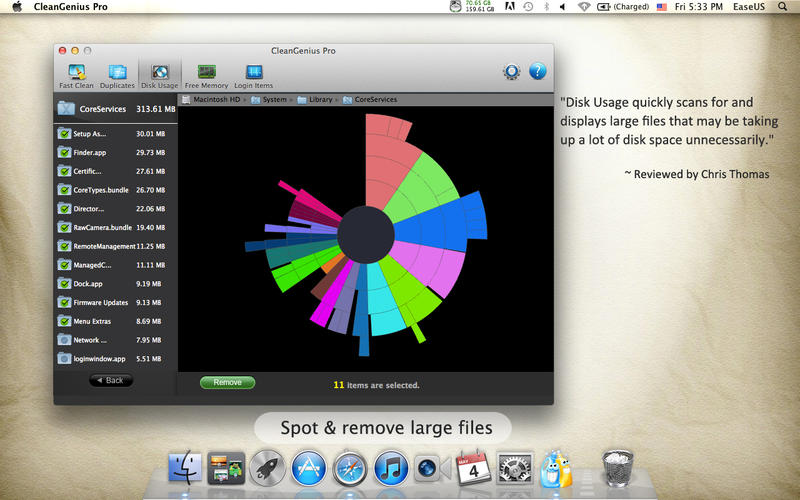Select the Network ... folder icon
Viewport: 800px width, 500px height.
(x=64, y=340)
